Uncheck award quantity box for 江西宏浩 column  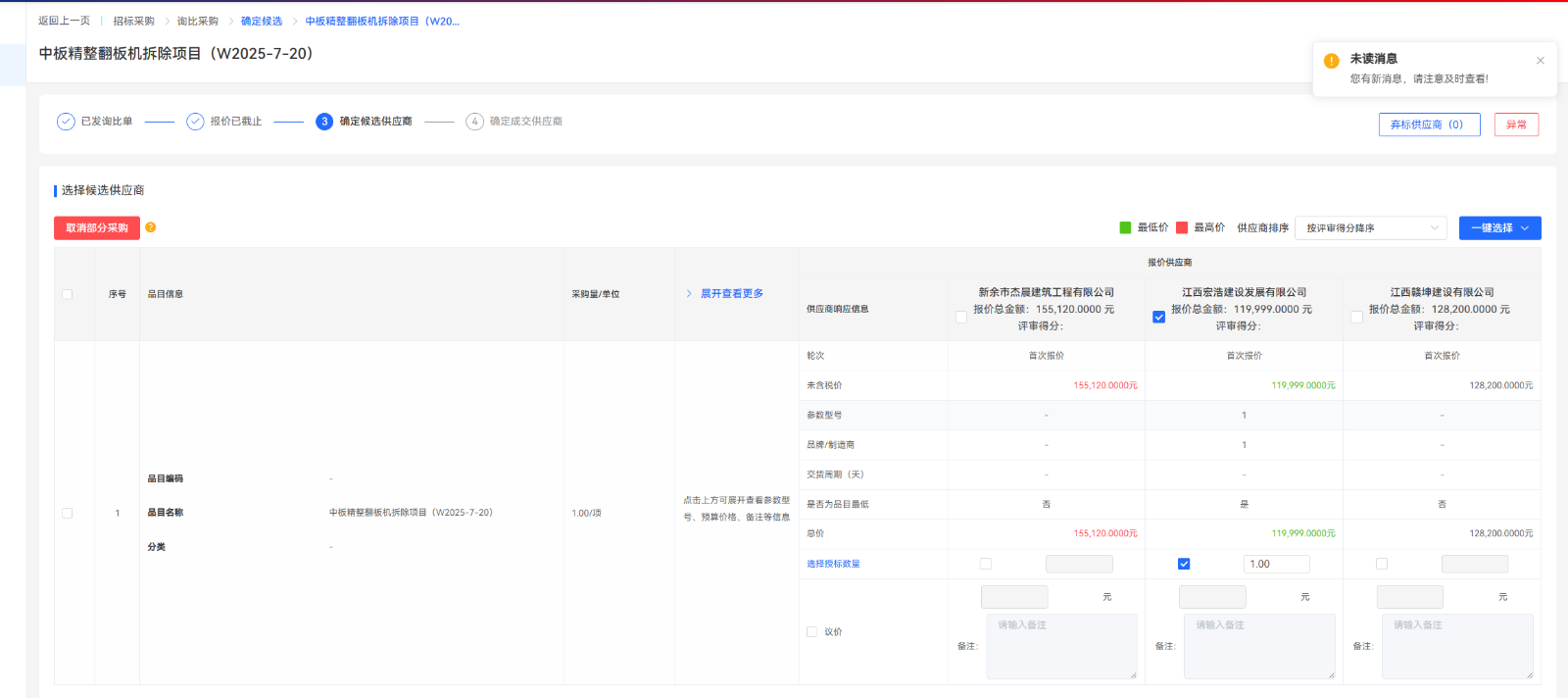pos(1184,564)
